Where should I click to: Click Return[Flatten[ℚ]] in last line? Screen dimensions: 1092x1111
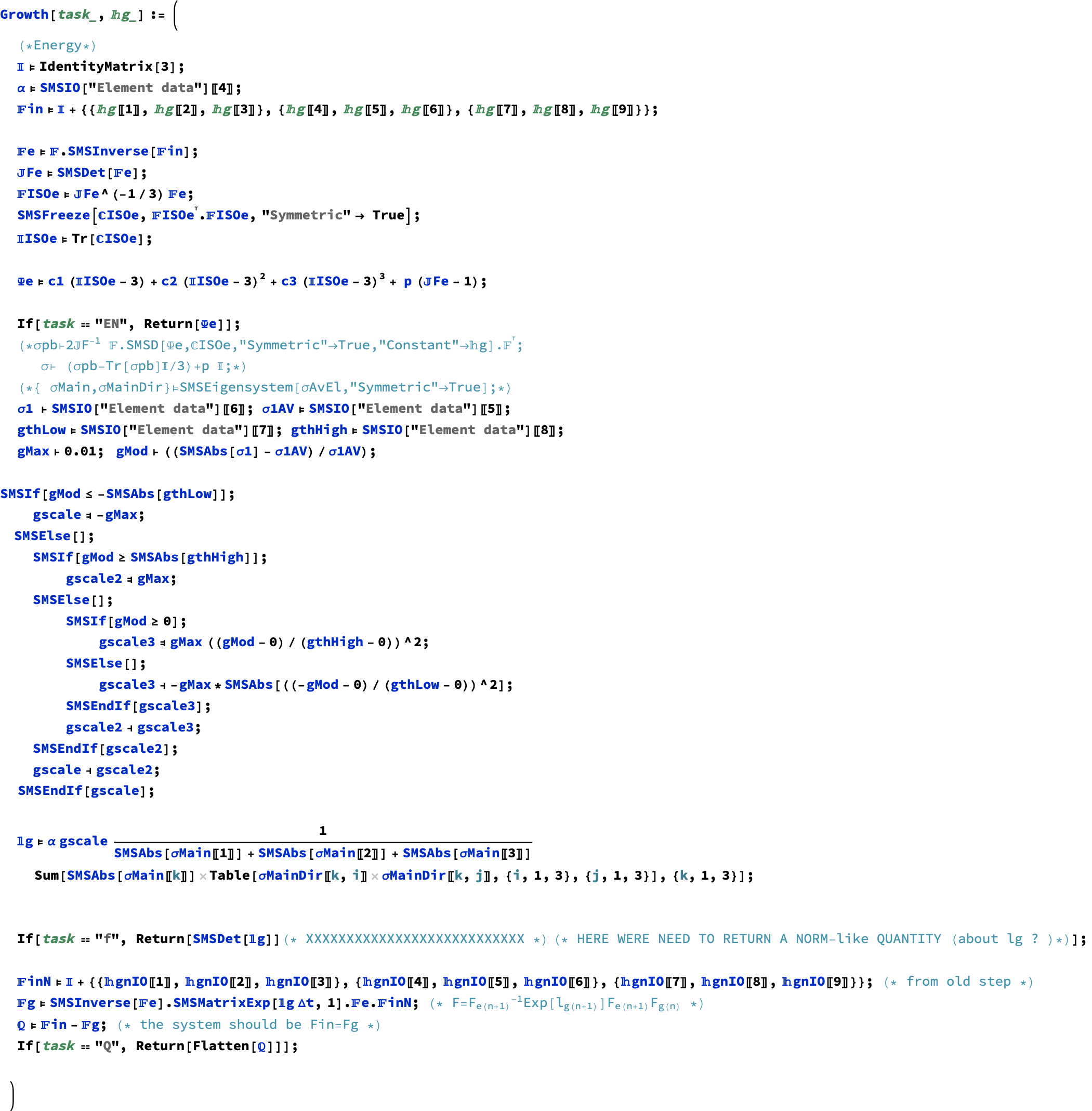(209, 1045)
